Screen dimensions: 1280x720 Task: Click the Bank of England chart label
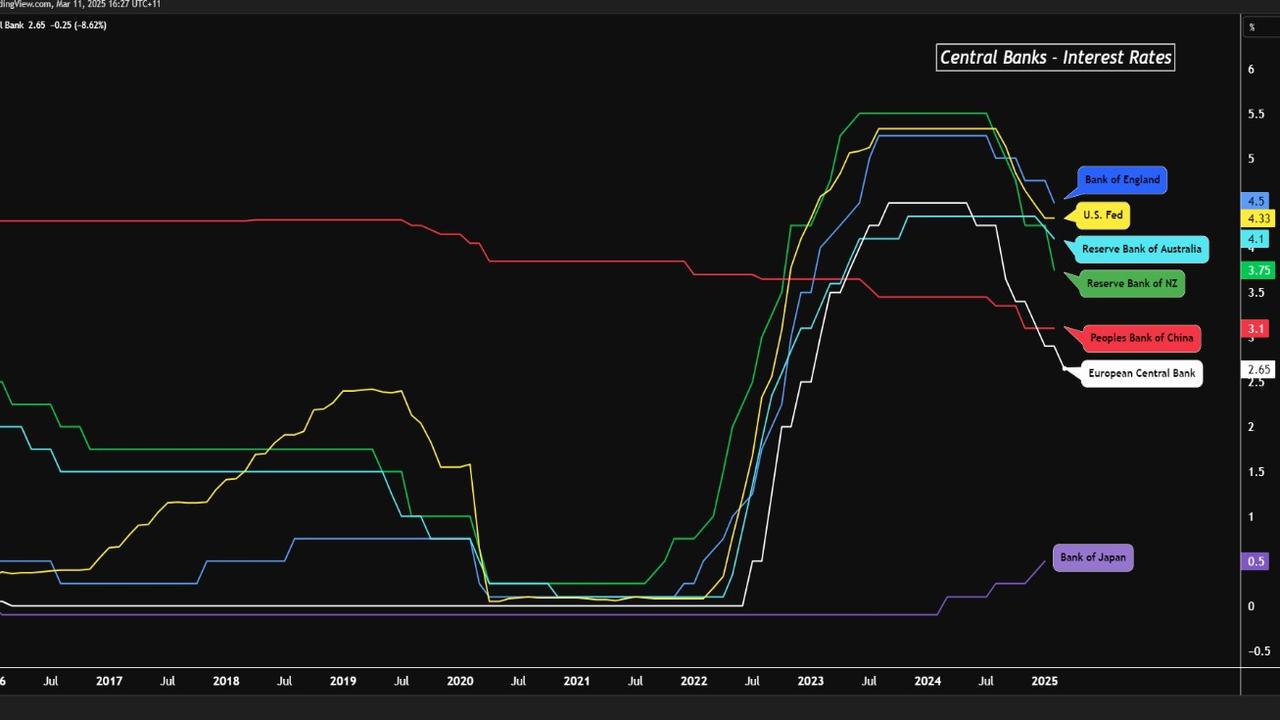tap(1122, 180)
